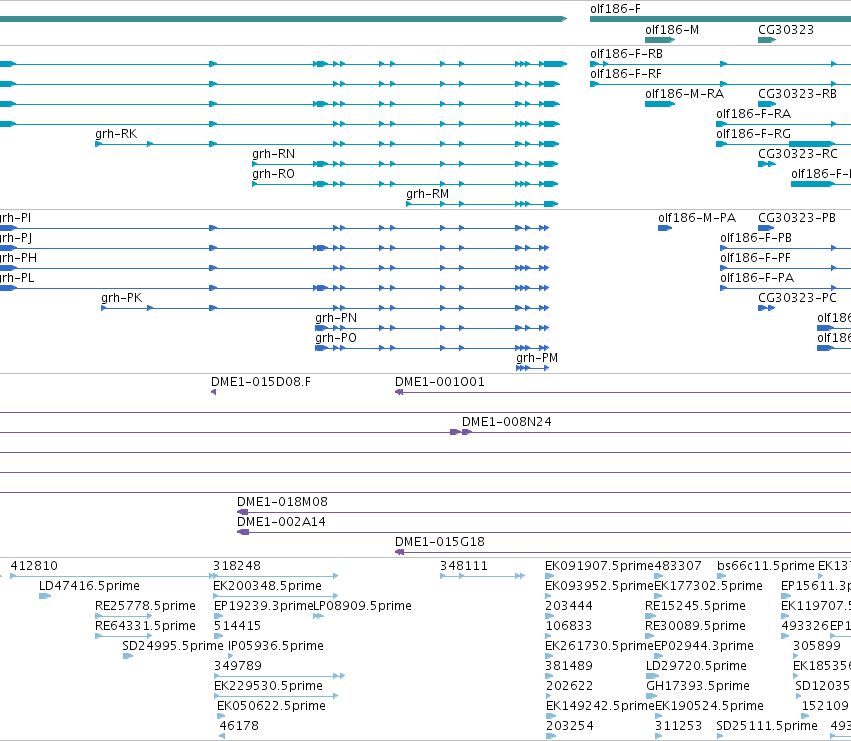Click DME1-015D08.F clone label
Viewport: 851px width, 741px height.
point(261,382)
